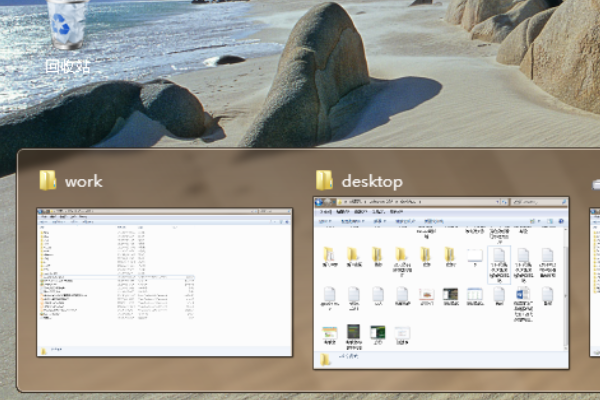Click the details pane folder in desktop preview

click(x=325, y=358)
